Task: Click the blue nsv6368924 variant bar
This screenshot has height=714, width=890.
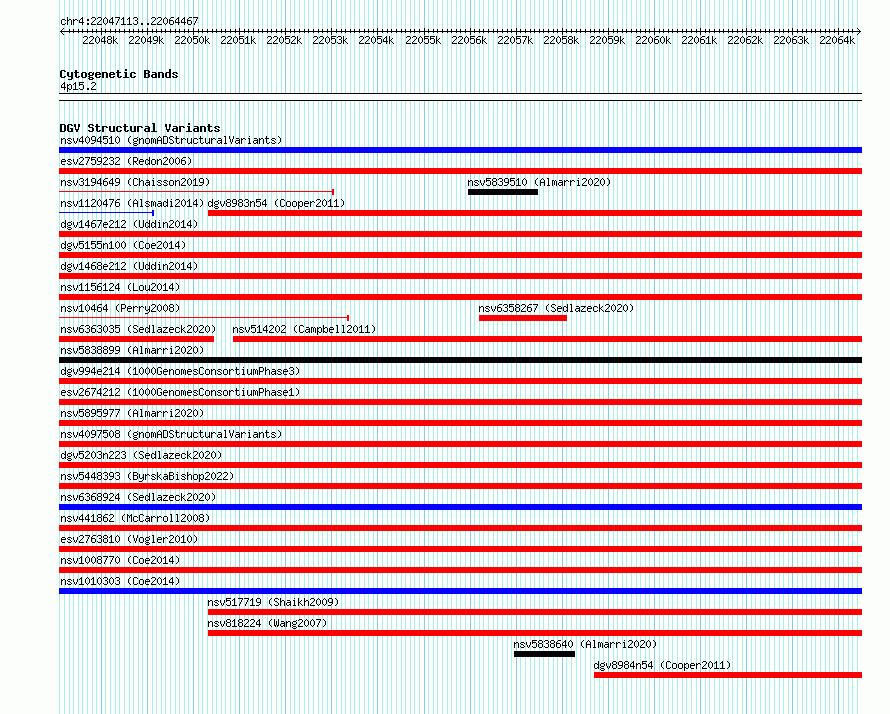Action: (460, 507)
